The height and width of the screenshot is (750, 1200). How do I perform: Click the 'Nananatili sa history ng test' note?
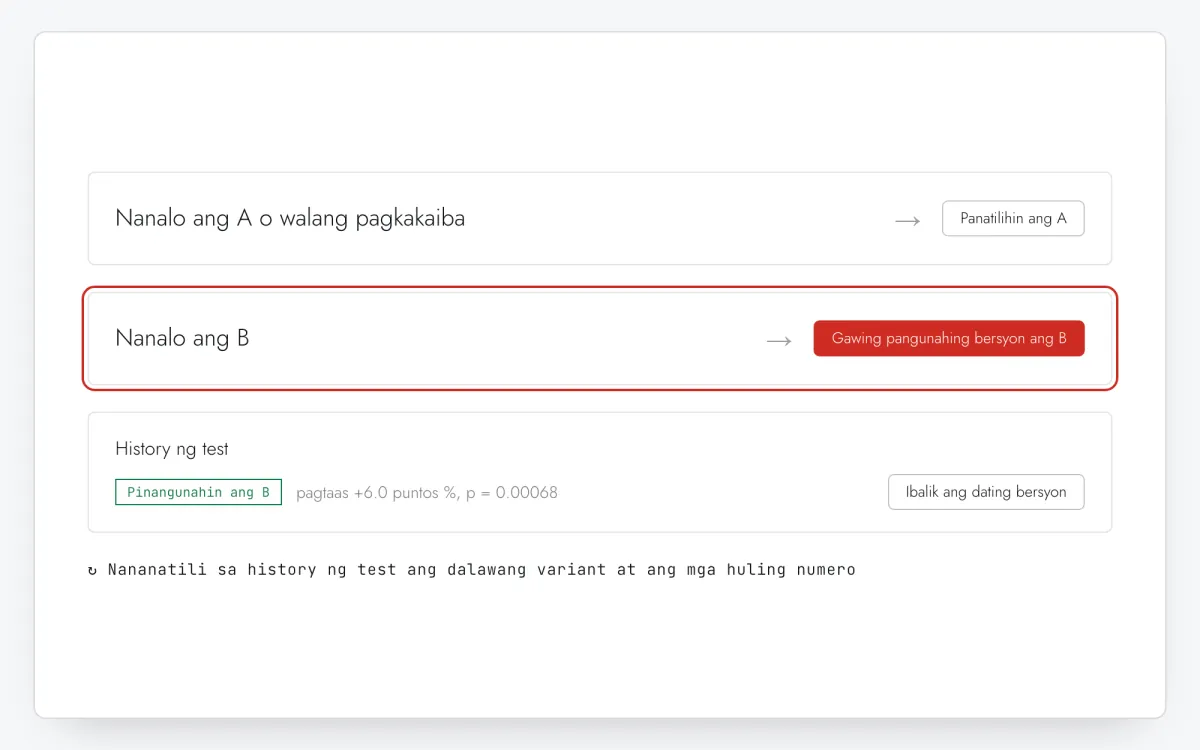pyautogui.click(x=472, y=570)
